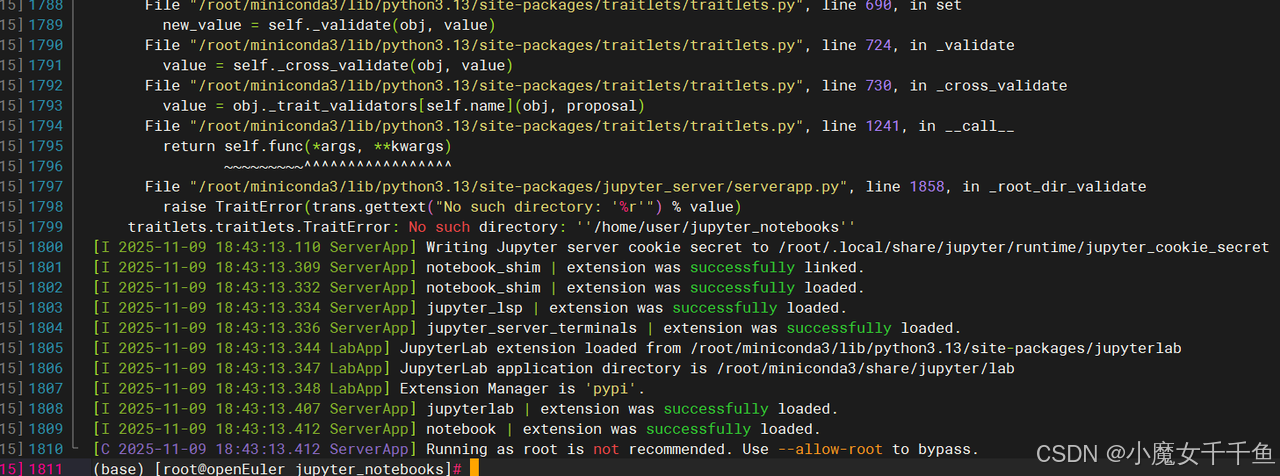
Task: Click '_root_dir_validate' function name
Action: (x=1067, y=186)
